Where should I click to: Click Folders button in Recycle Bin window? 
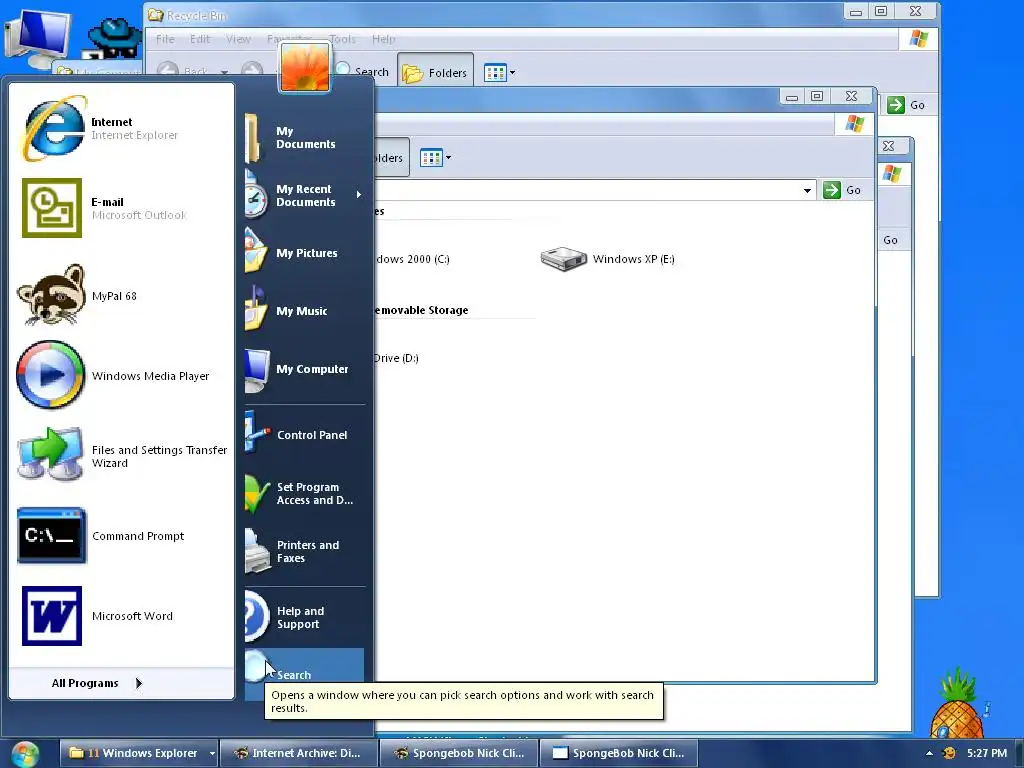click(435, 72)
